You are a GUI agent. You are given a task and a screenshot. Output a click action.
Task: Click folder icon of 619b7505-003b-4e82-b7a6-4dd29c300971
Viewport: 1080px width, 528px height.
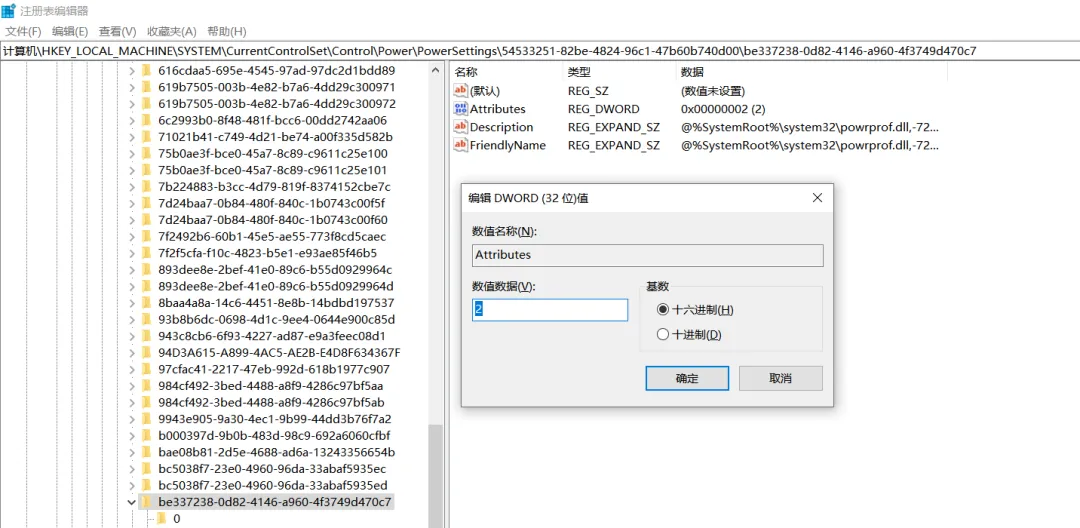coord(146,87)
